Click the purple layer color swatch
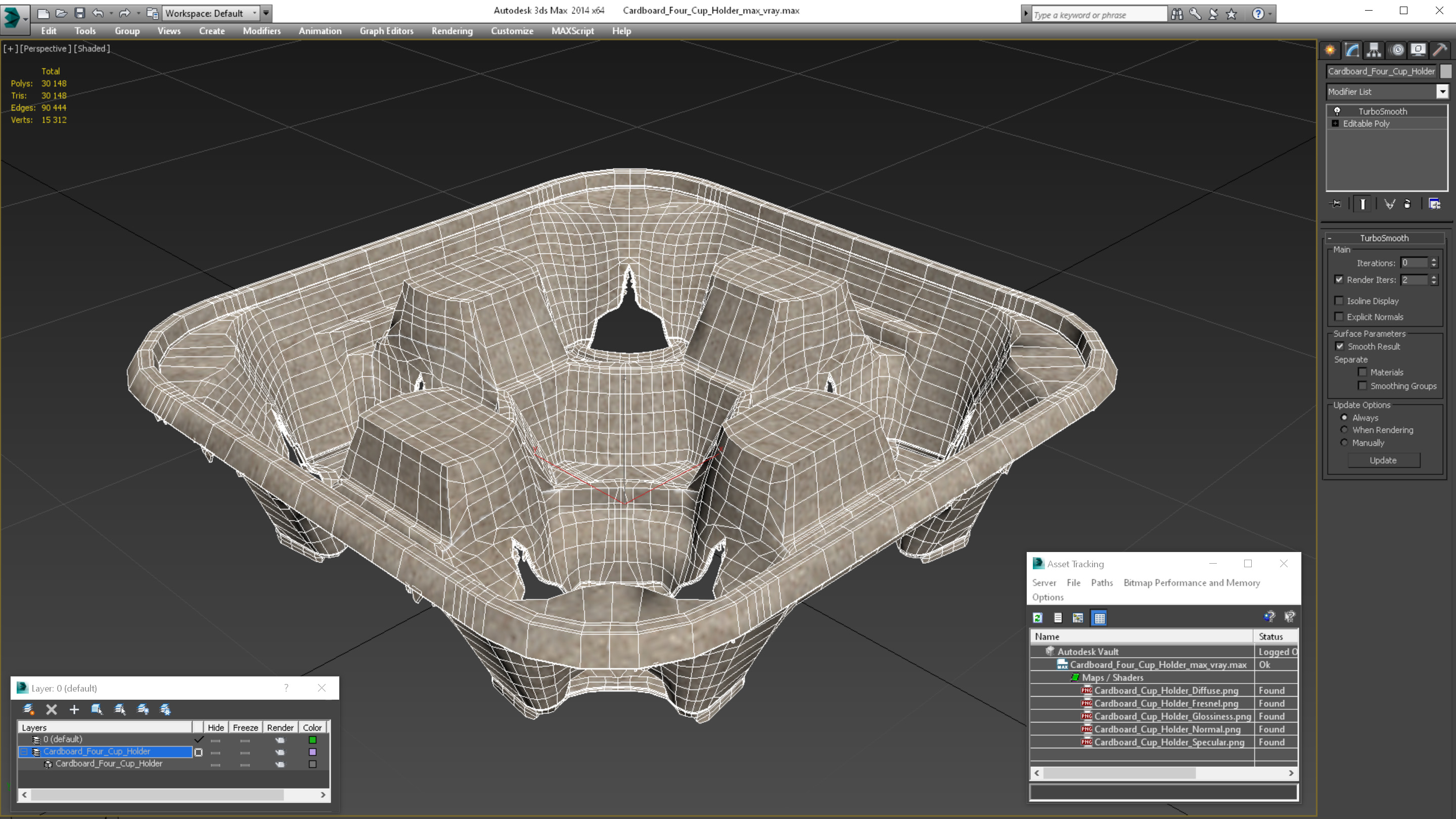Viewport: 1456px width, 819px height. click(x=312, y=752)
